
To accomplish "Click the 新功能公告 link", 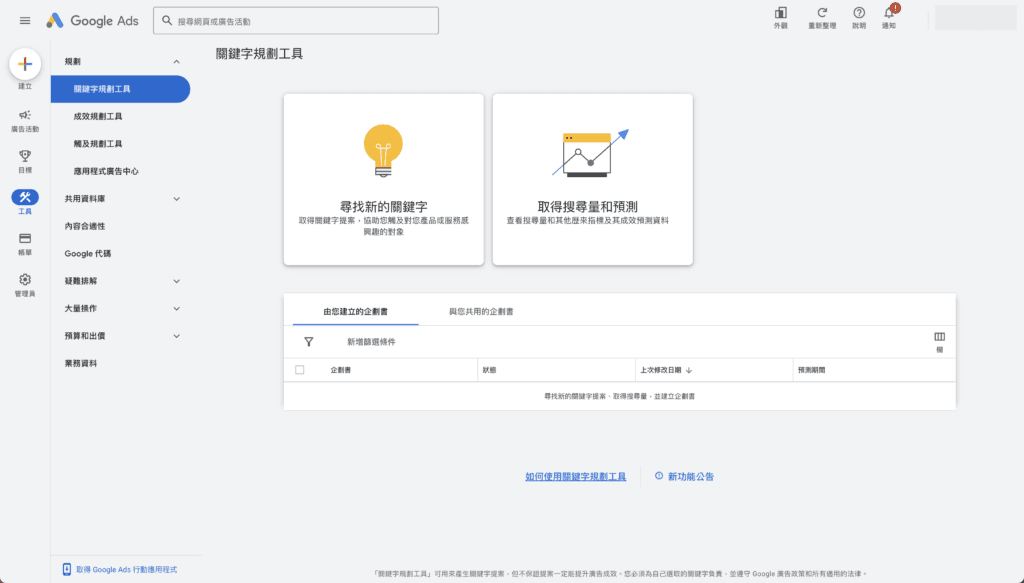I will [689, 477].
